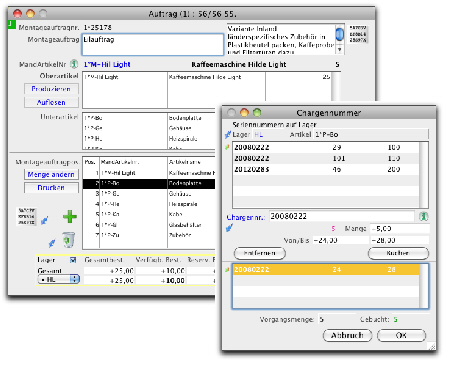The width and height of the screenshot is (454, 366).
Task: Focus the Bis field showing -28,00
Action: [x=400, y=240]
